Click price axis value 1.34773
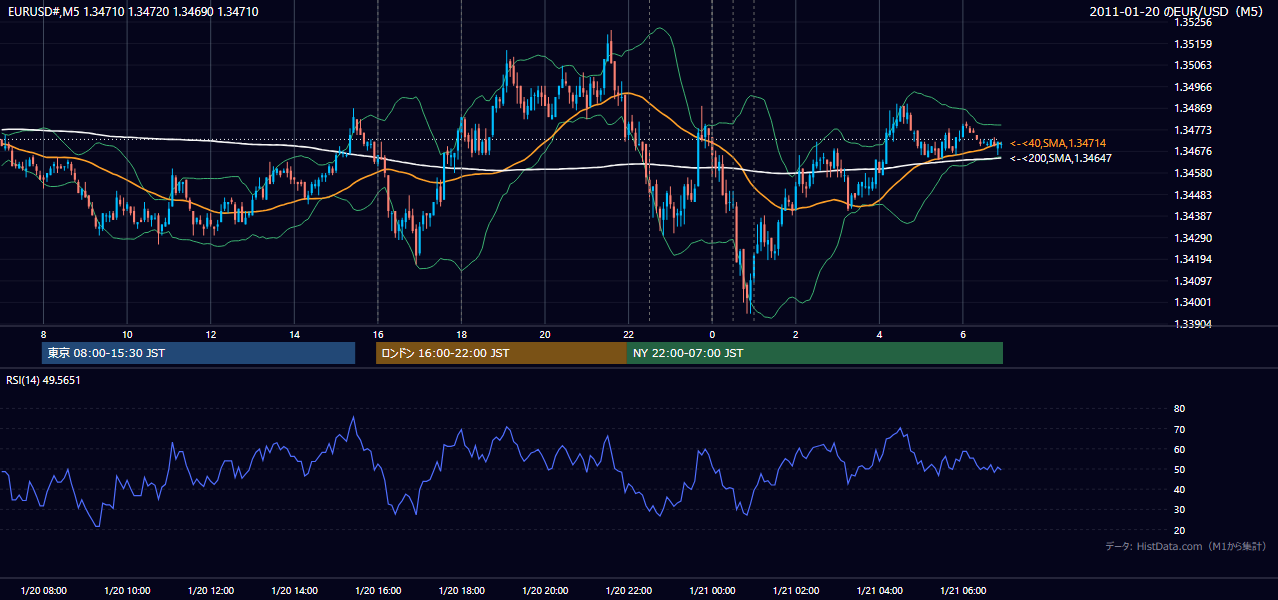This screenshot has height=600, width=1278. tap(1192, 130)
